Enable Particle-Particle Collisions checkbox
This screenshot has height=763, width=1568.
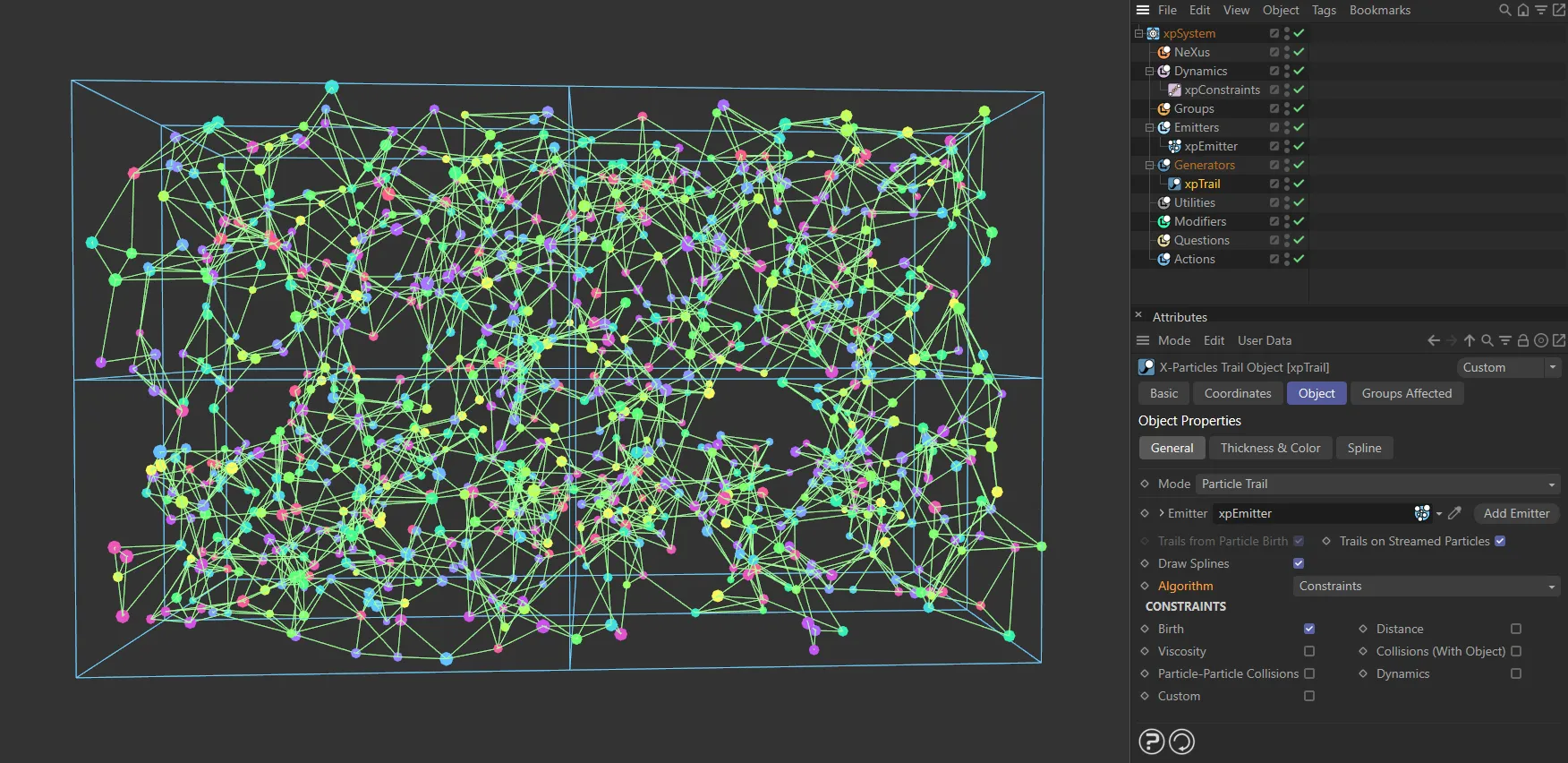click(1309, 673)
